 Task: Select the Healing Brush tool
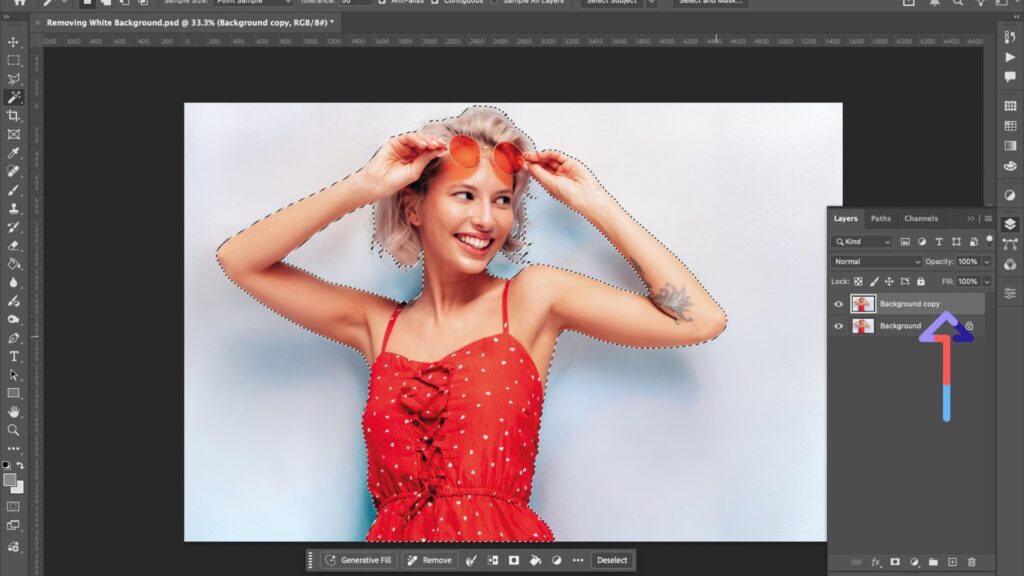coord(13,171)
